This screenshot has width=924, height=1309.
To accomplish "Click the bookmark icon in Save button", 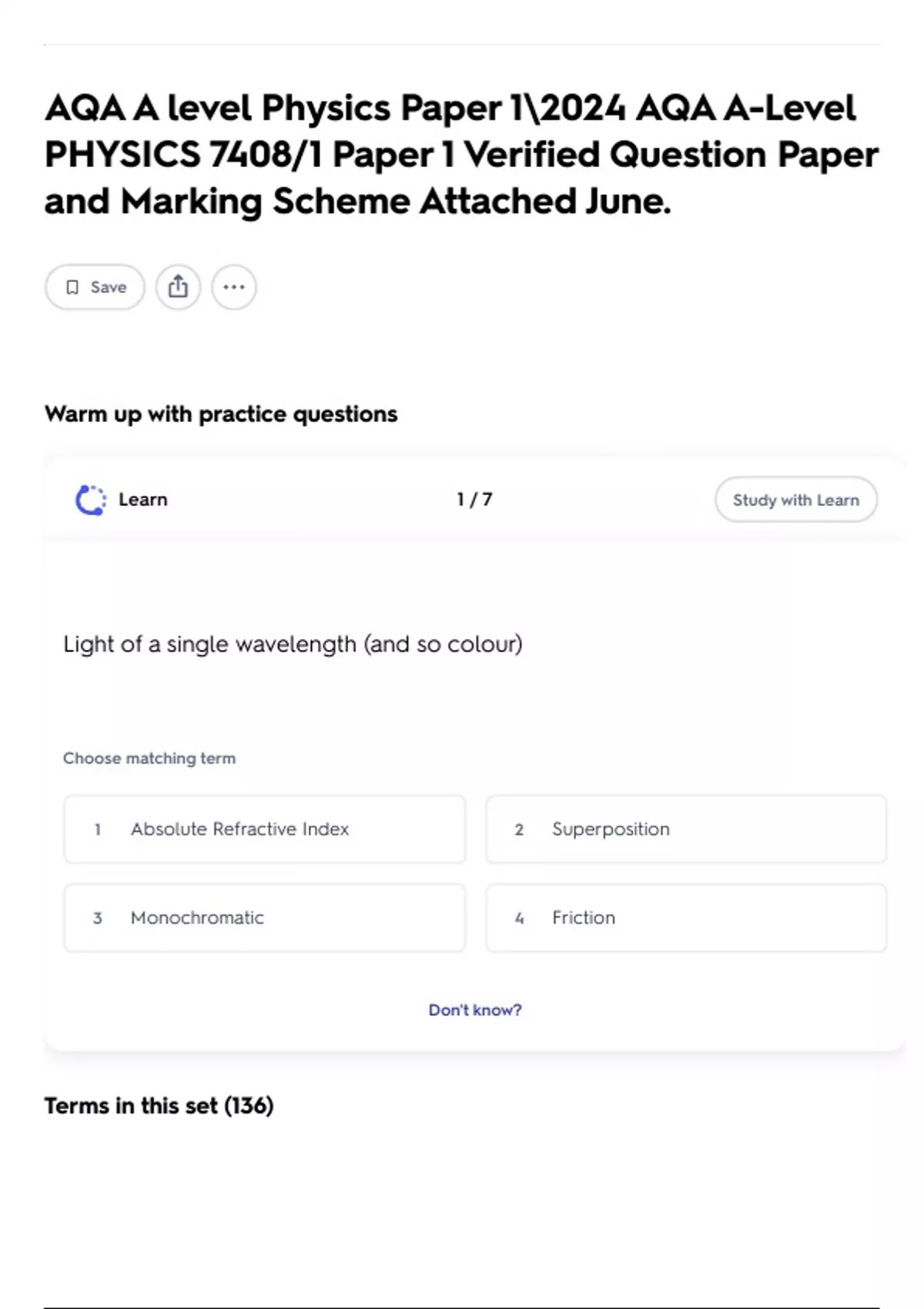I will pos(72,287).
